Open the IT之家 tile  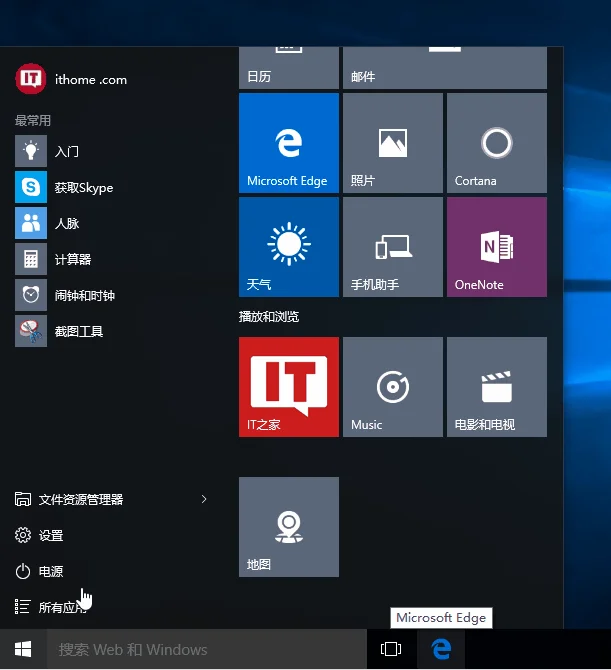[x=289, y=387]
